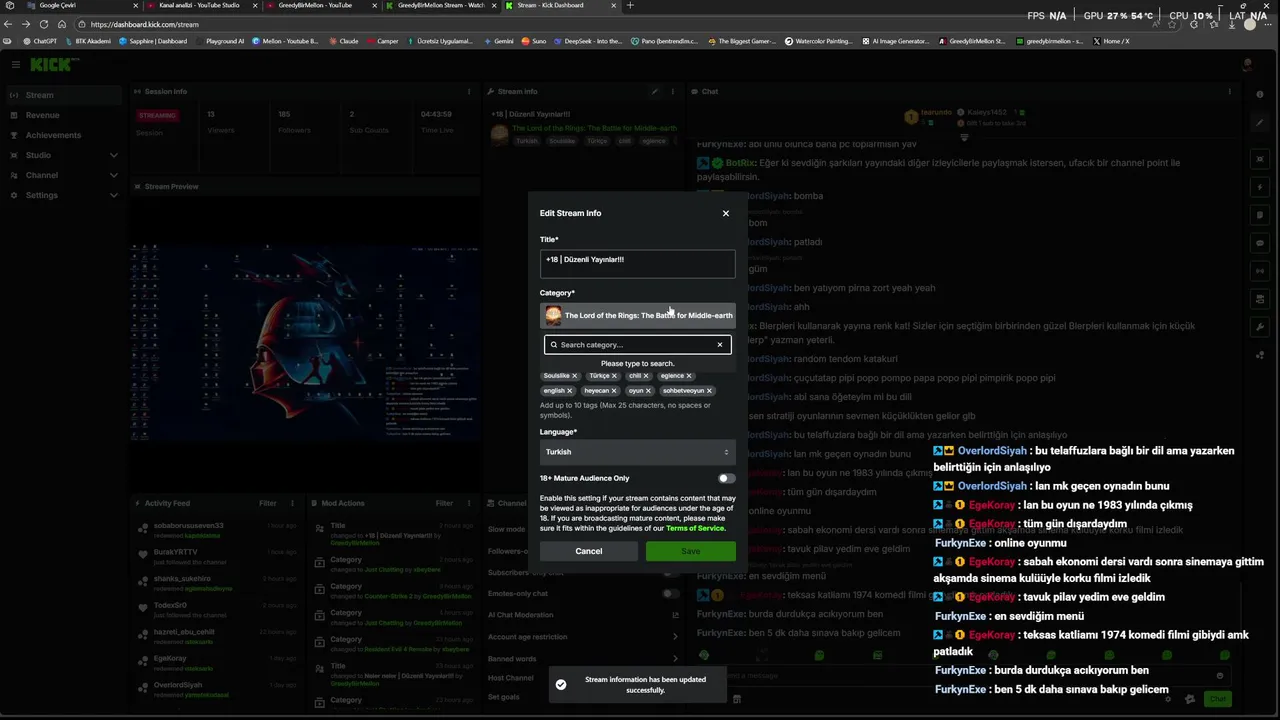The image size is (1280, 720).
Task: Open user profile avatar menu
Action: point(1247,65)
